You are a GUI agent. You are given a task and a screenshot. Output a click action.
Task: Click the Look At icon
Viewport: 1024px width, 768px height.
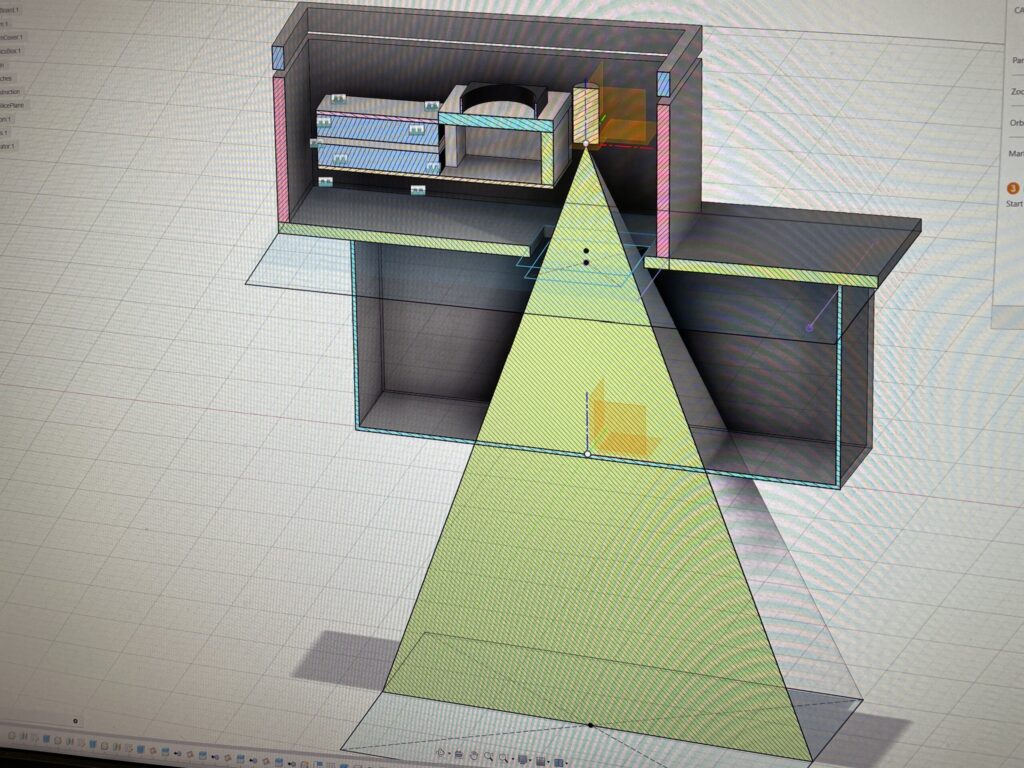[458, 753]
